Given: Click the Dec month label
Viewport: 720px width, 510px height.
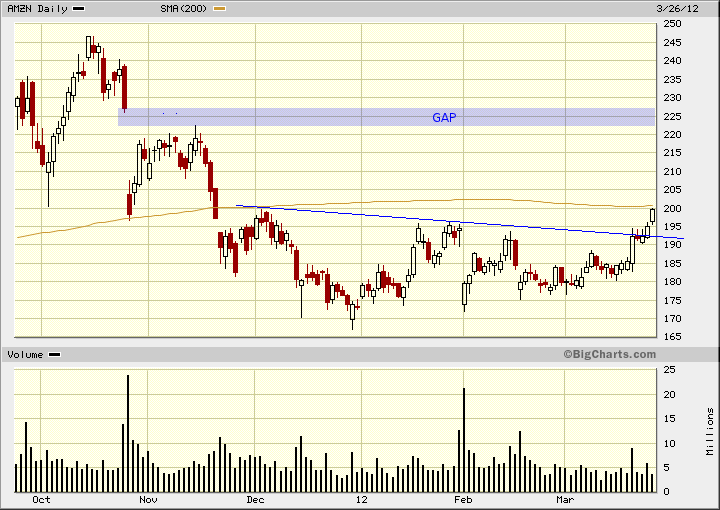Looking at the screenshot, I should (255, 500).
